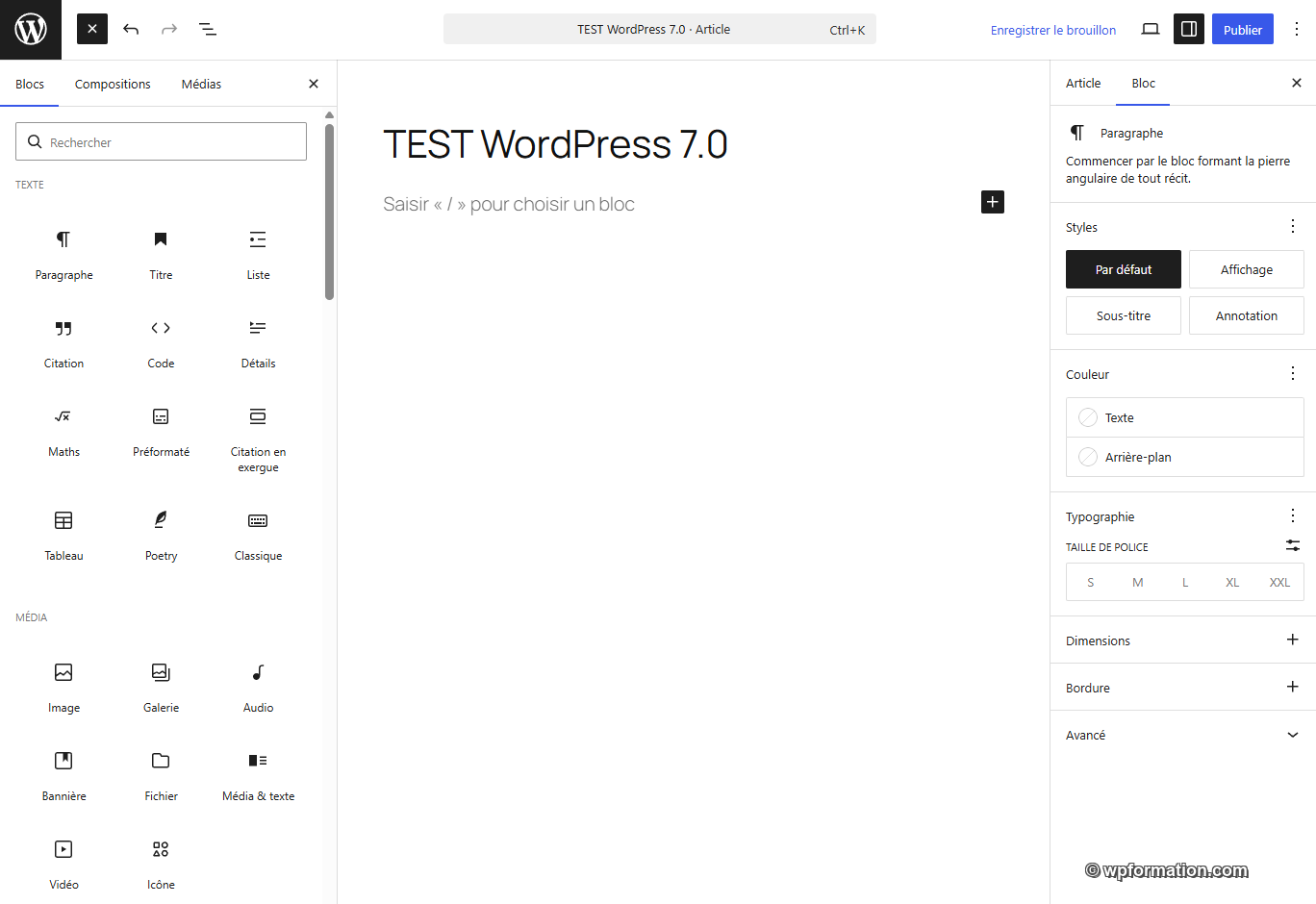The width and height of the screenshot is (1316, 904).
Task: Switch to the Médias tab
Action: tap(201, 84)
